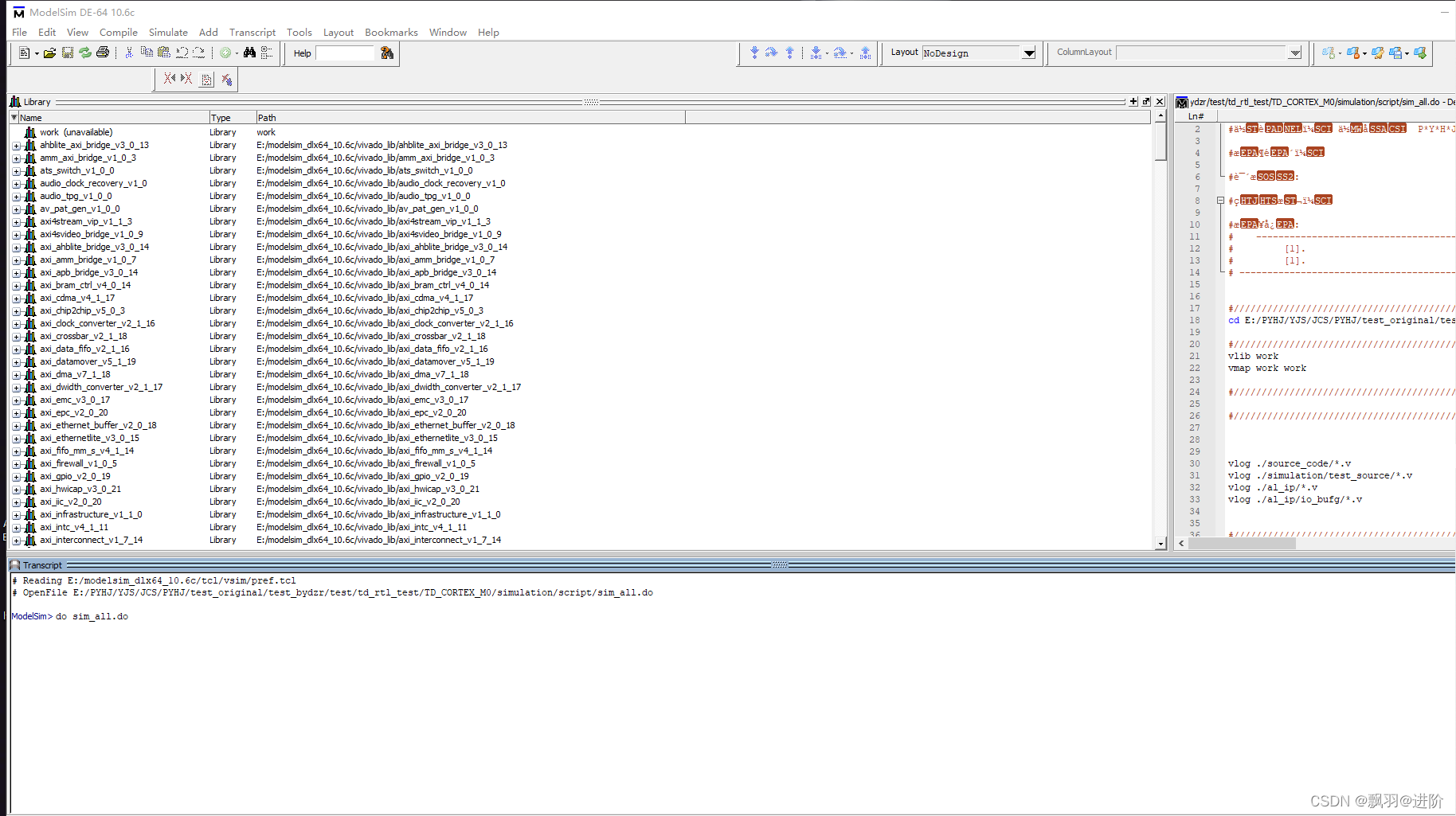The height and width of the screenshot is (816, 1456).
Task: Click the editor horizontal scrollbar thumb
Action: click(1242, 544)
